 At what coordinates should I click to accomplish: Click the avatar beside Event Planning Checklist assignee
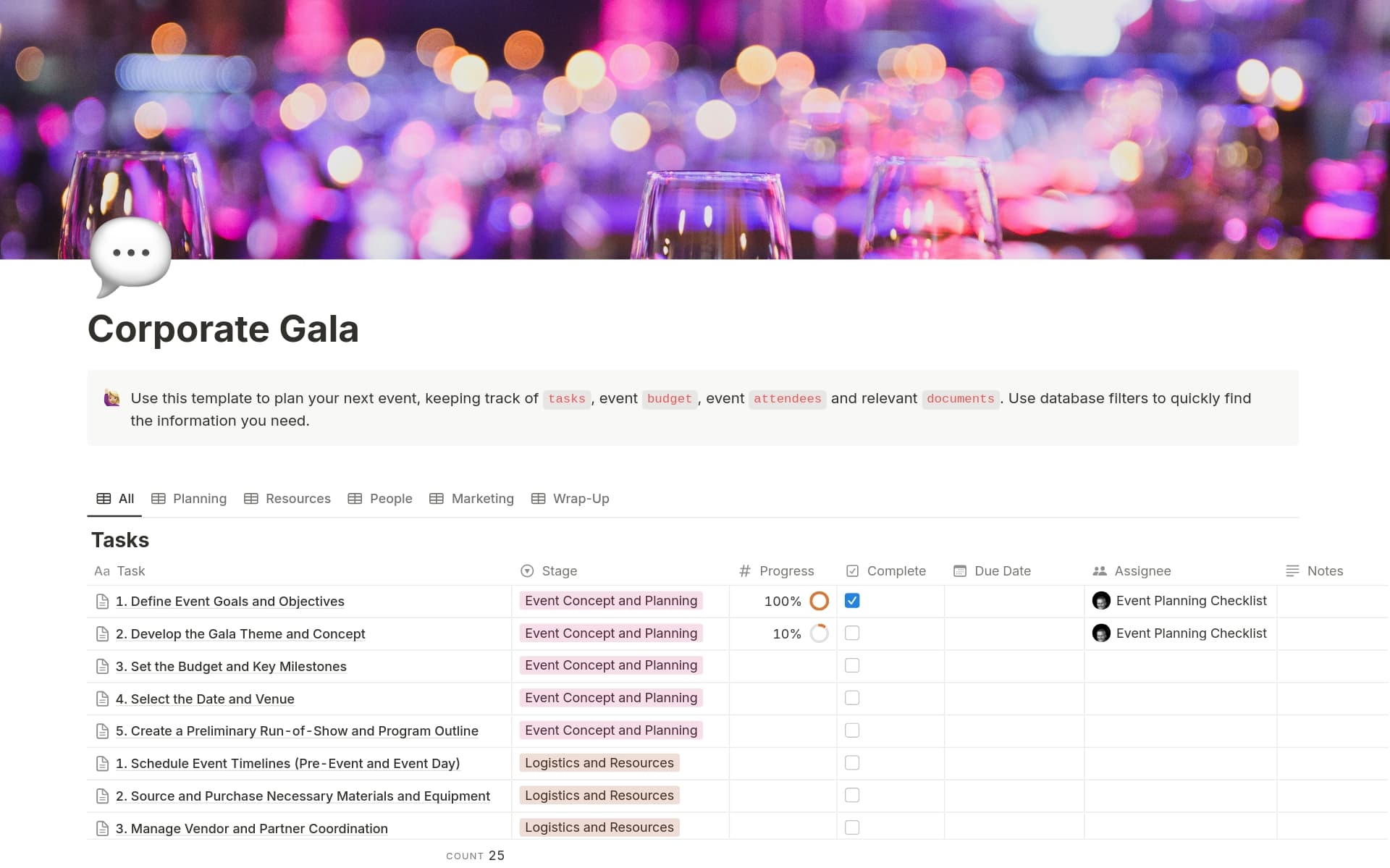click(1102, 601)
